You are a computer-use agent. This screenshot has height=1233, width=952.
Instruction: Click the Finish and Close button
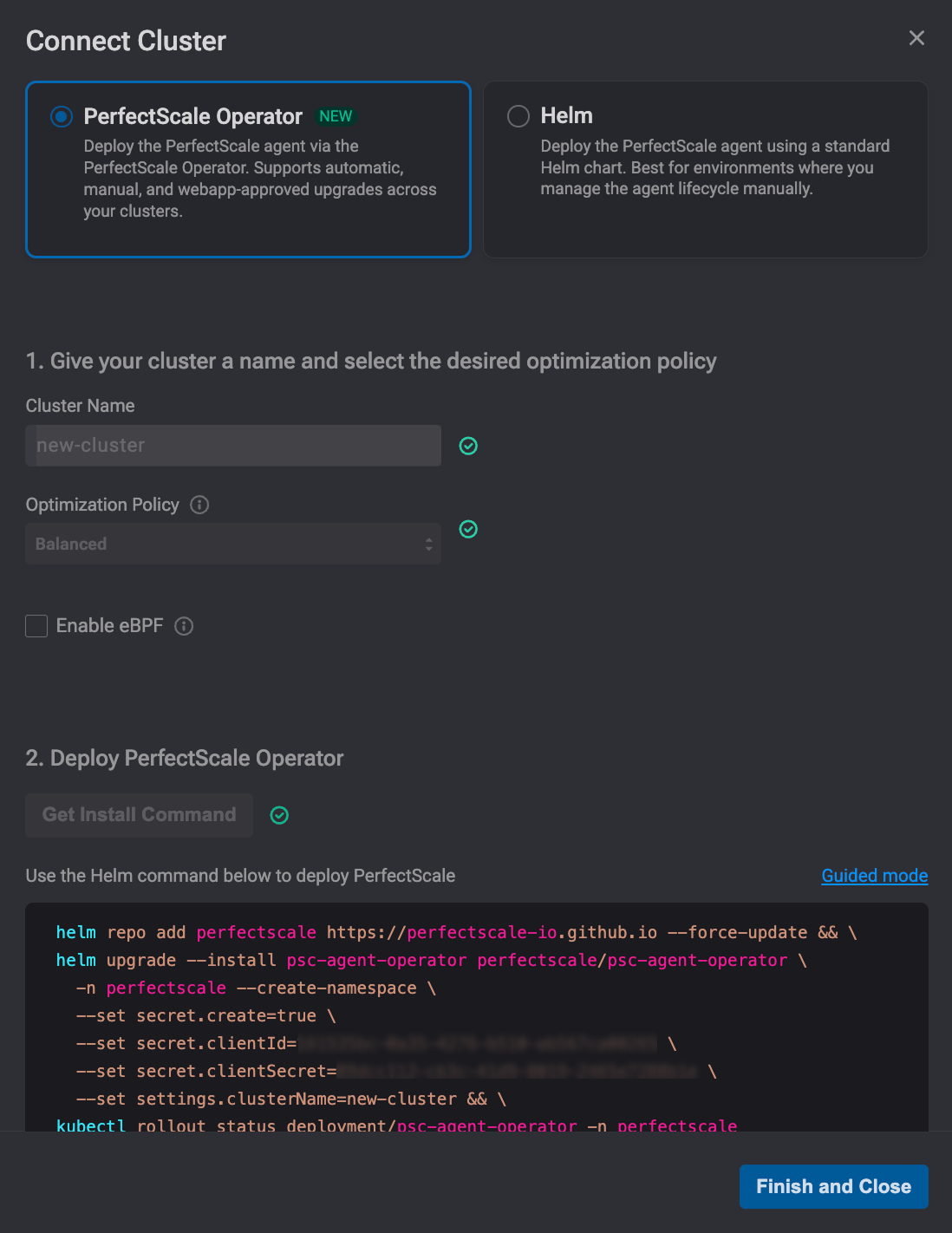coord(834,1186)
